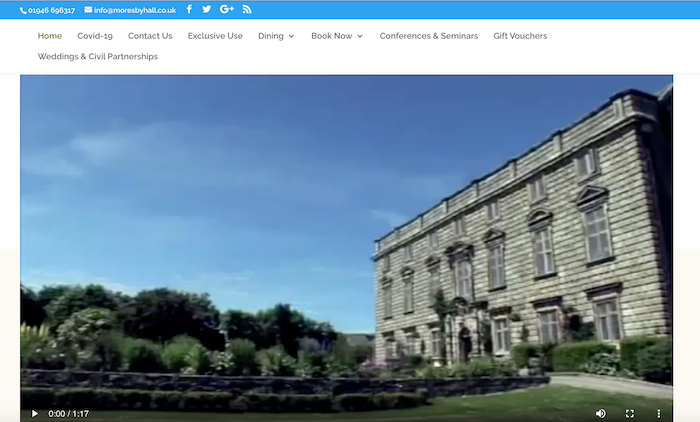Expand the Book Now dropdown menu
700x422 pixels.
(336, 36)
